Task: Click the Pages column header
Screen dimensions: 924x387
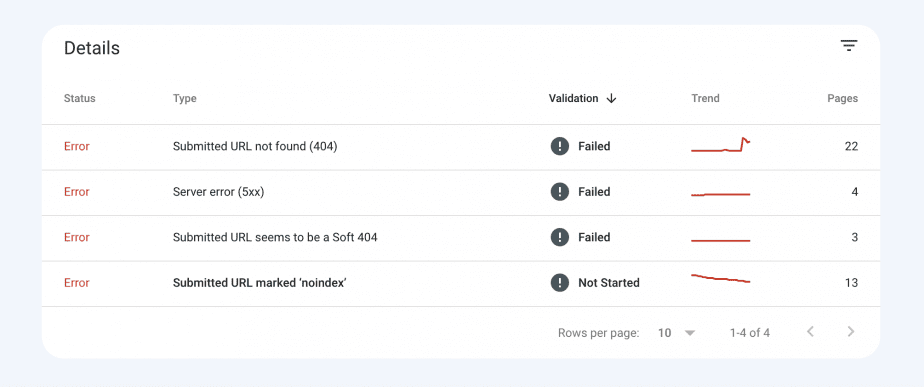Action: tap(843, 98)
